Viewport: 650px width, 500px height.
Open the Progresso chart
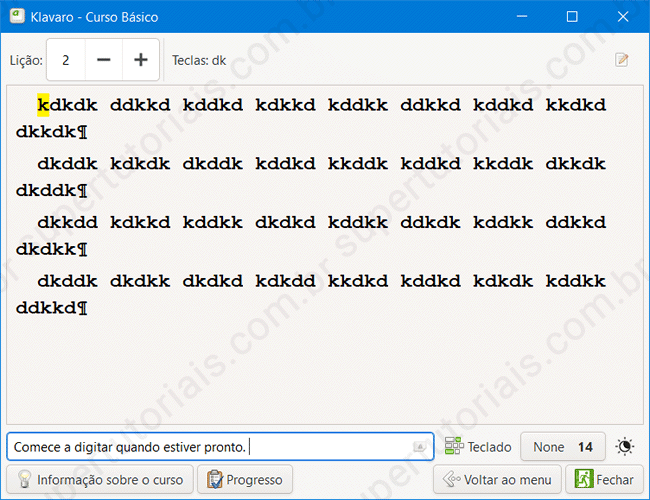245,480
